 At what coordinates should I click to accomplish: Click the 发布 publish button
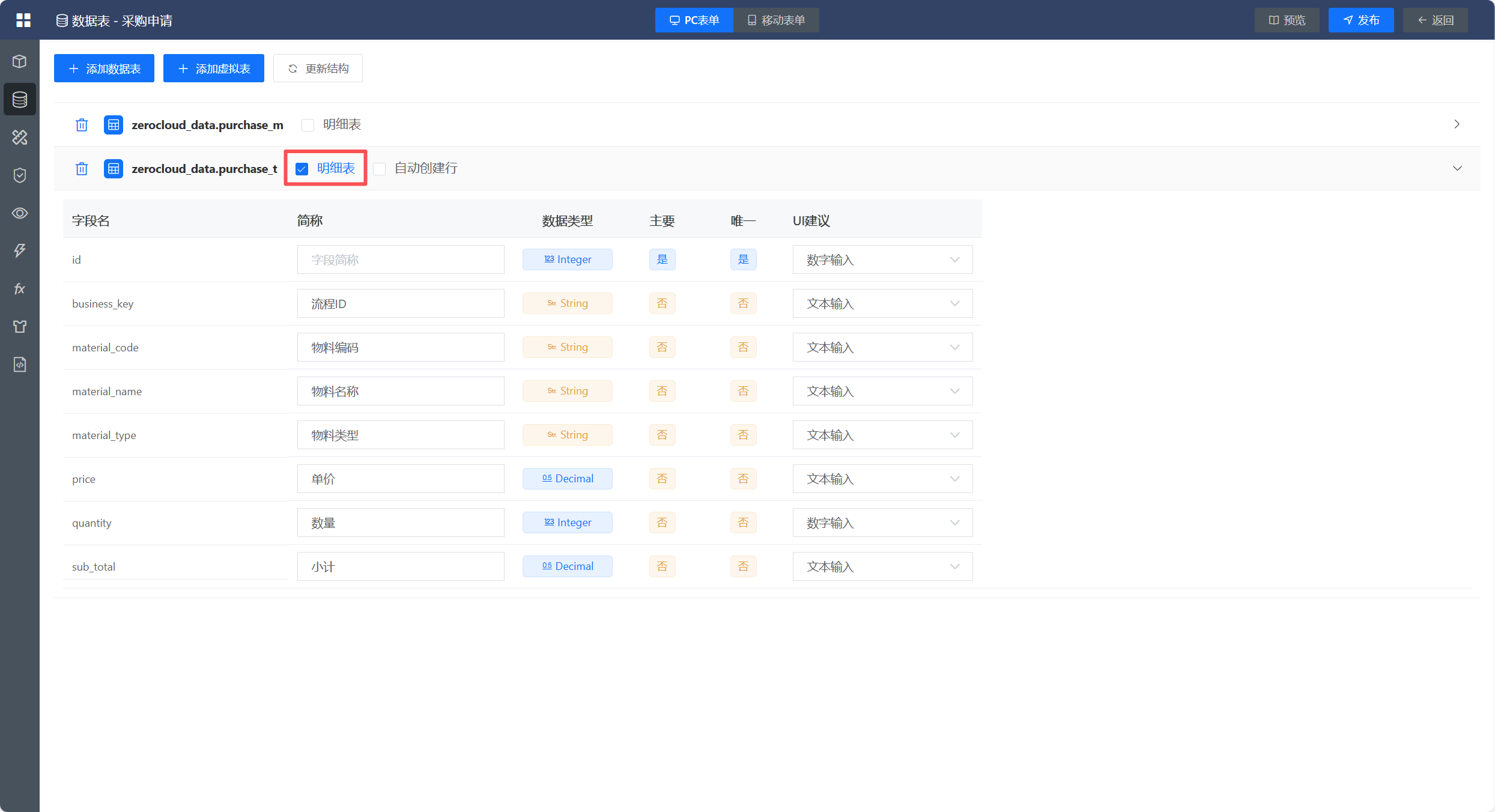pyautogui.click(x=1360, y=20)
